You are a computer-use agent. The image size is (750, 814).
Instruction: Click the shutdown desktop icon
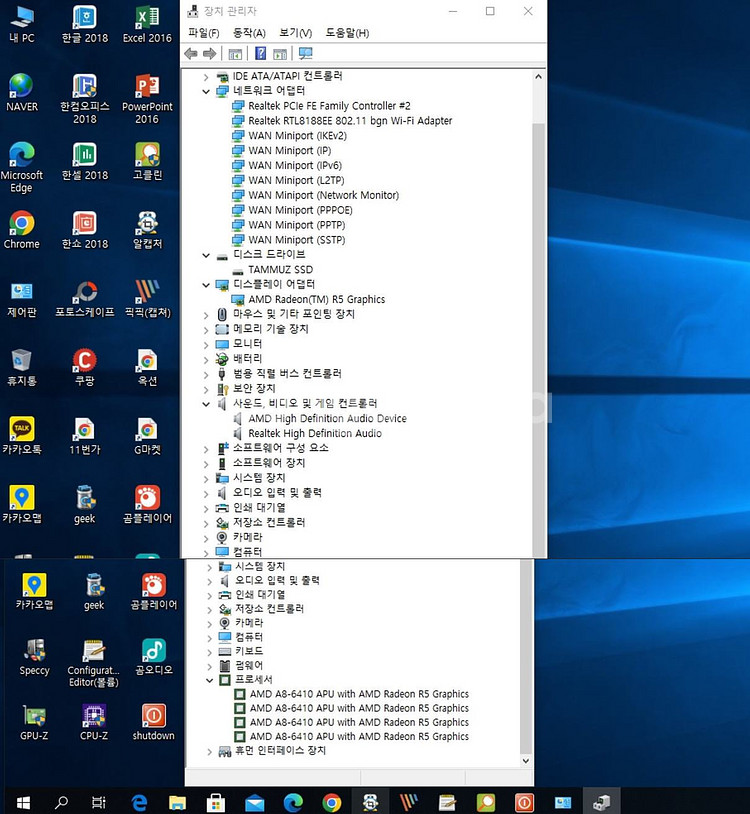pos(154,723)
